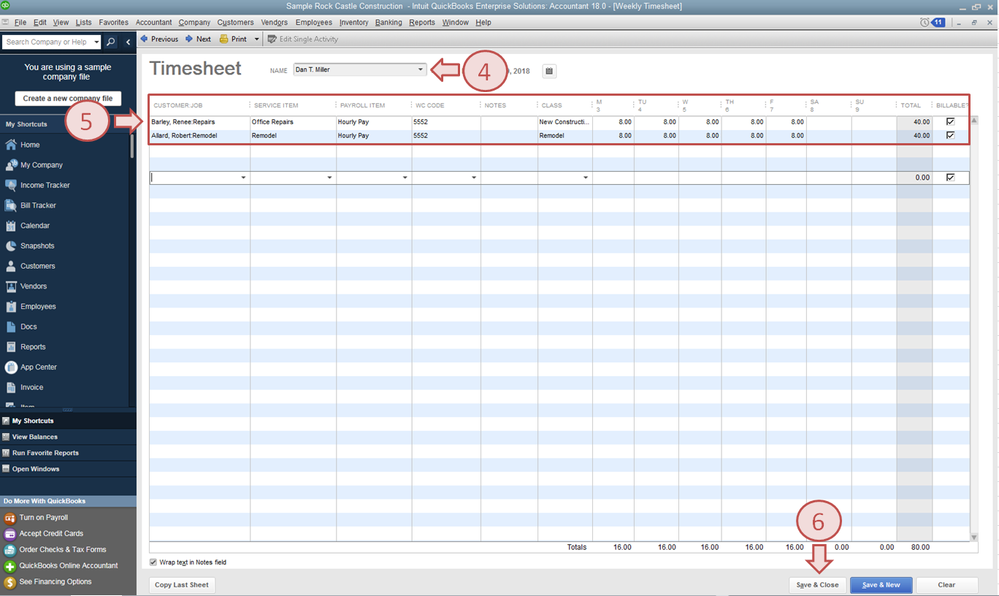999x596 pixels.
Task: Click the 'Allard, Robert:Remodel' cell
Action: tap(199, 136)
